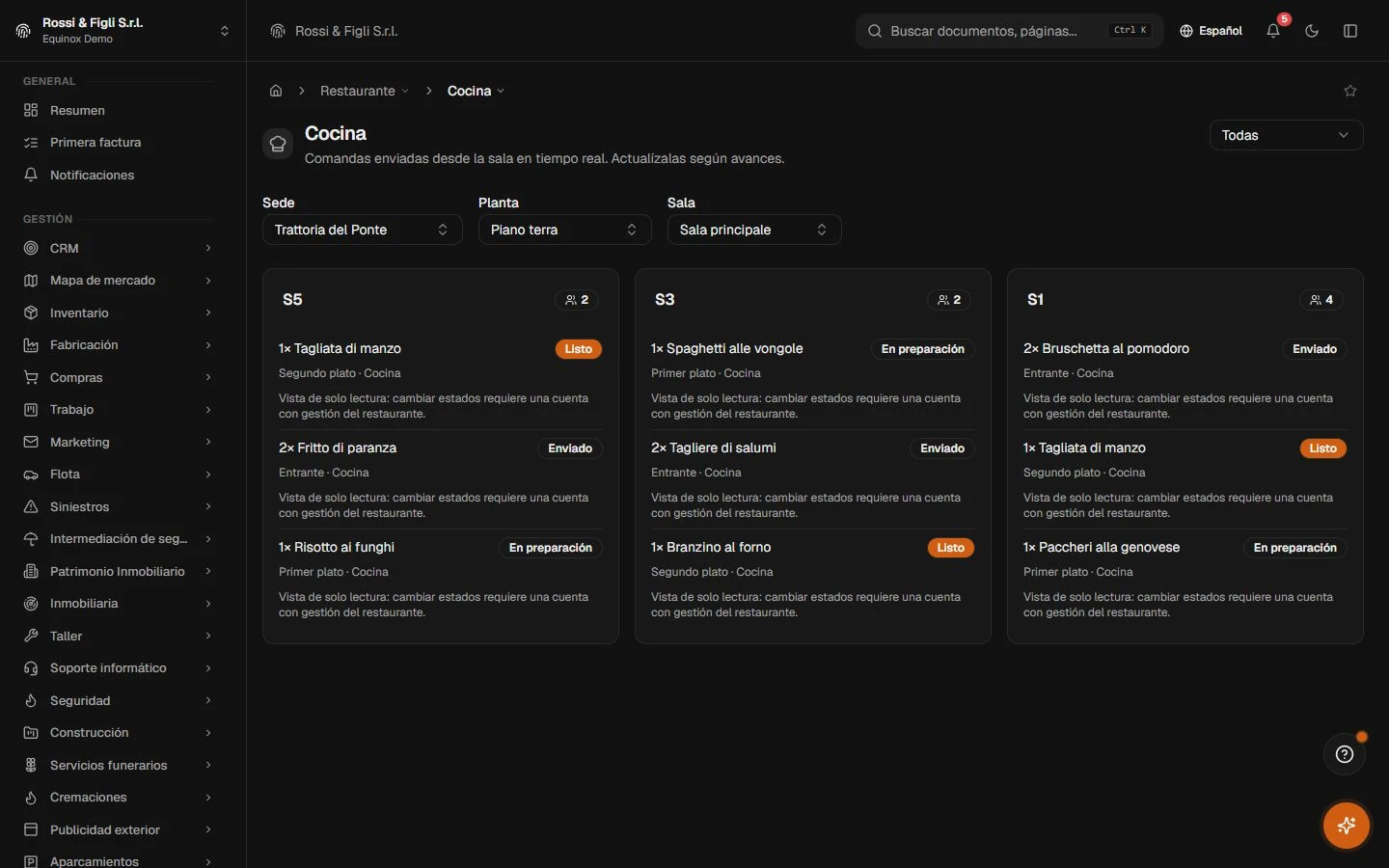Open Primera factura in sidebar

pyautogui.click(x=118, y=143)
